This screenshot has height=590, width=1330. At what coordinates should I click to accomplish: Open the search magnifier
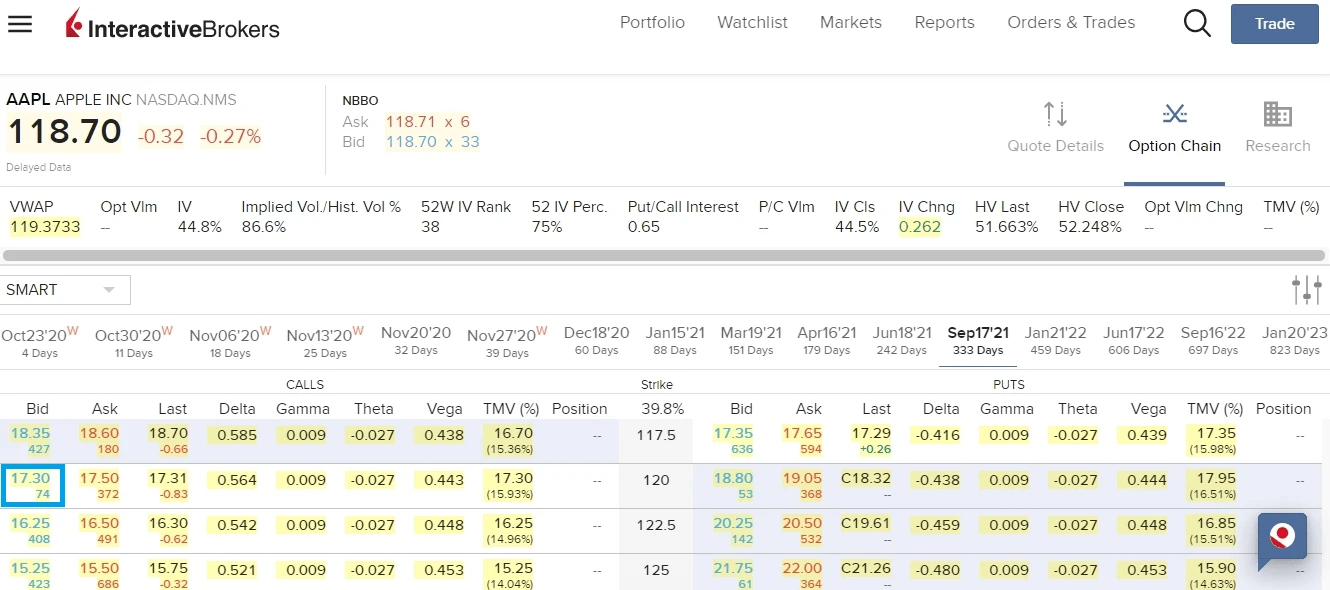[x=1197, y=23]
